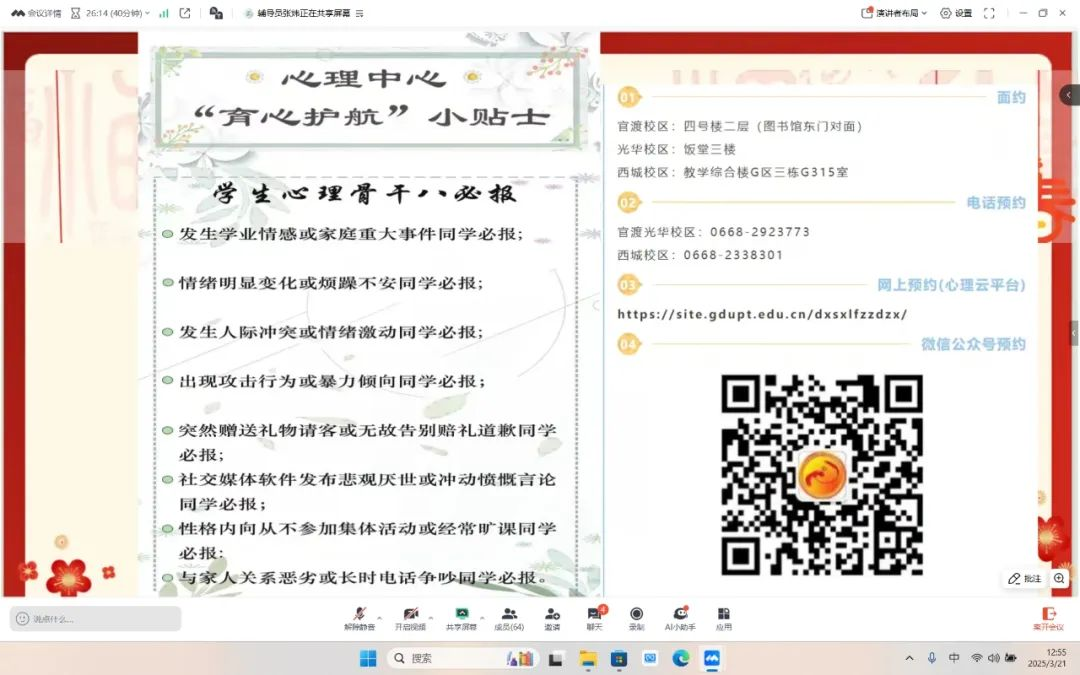Click phone number 0668-2338301

tap(733, 255)
